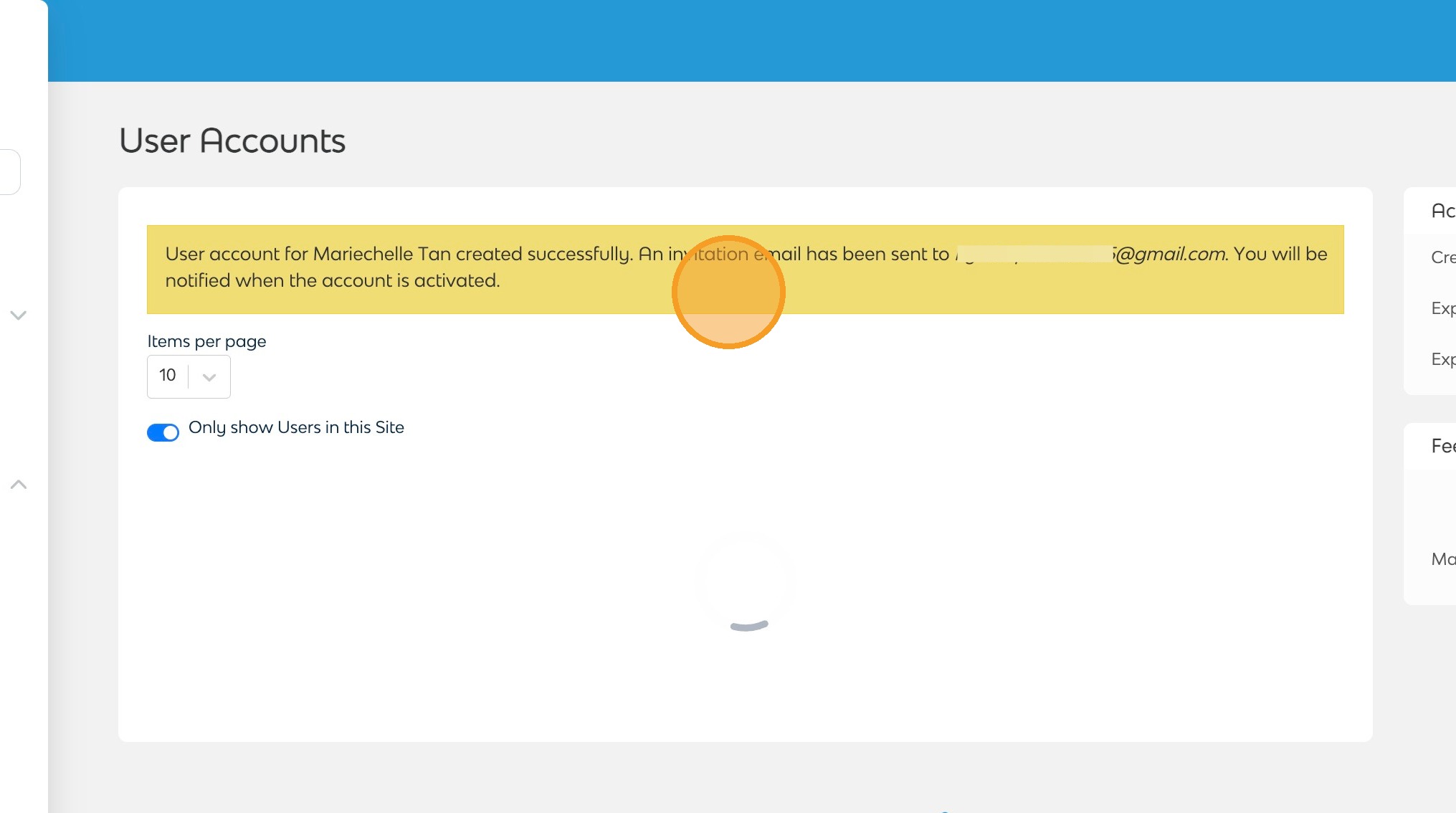
Task: Click the 'Fe' heading of the lower right panel
Action: [1442, 446]
